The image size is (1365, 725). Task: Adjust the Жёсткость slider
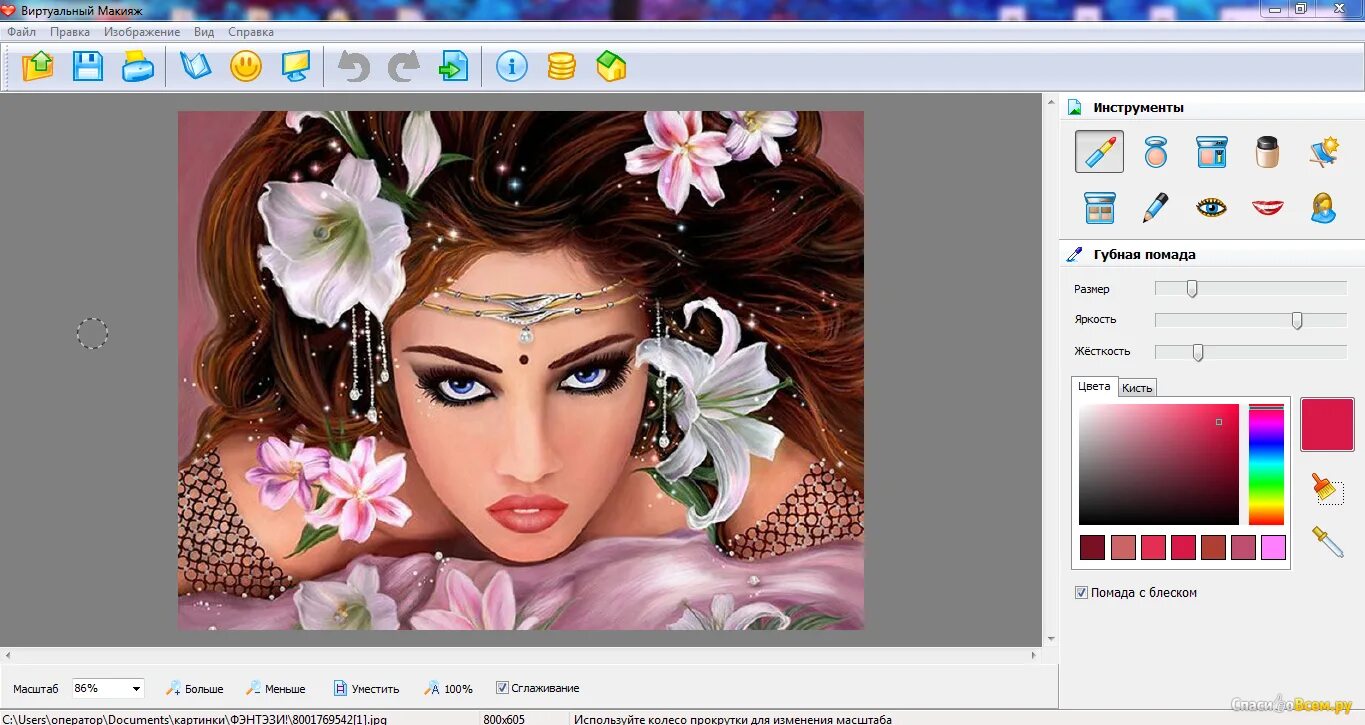pos(1251,352)
